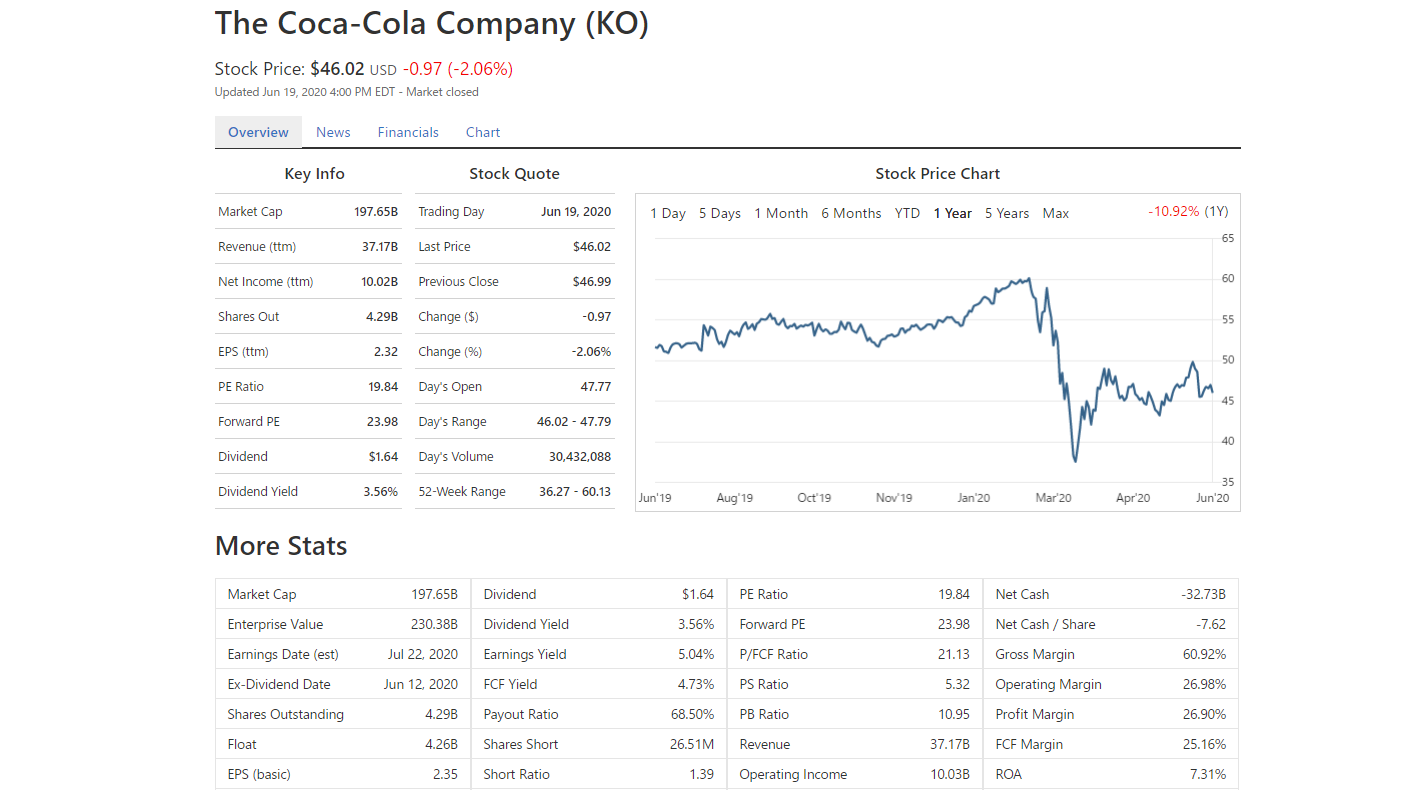Viewport: 1404px width, 790px height.
Task: Click EPS (basic) value 2.35
Action: tap(445, 775)
